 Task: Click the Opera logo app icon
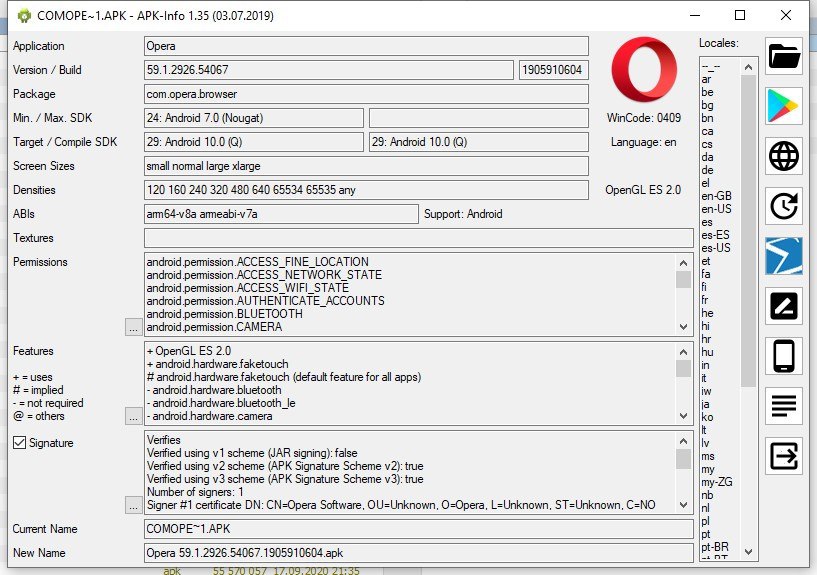point(644,69)
